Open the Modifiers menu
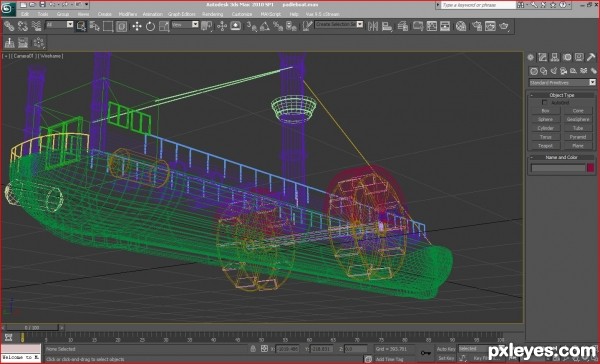The image size is (600, 364). pos(128,14)
